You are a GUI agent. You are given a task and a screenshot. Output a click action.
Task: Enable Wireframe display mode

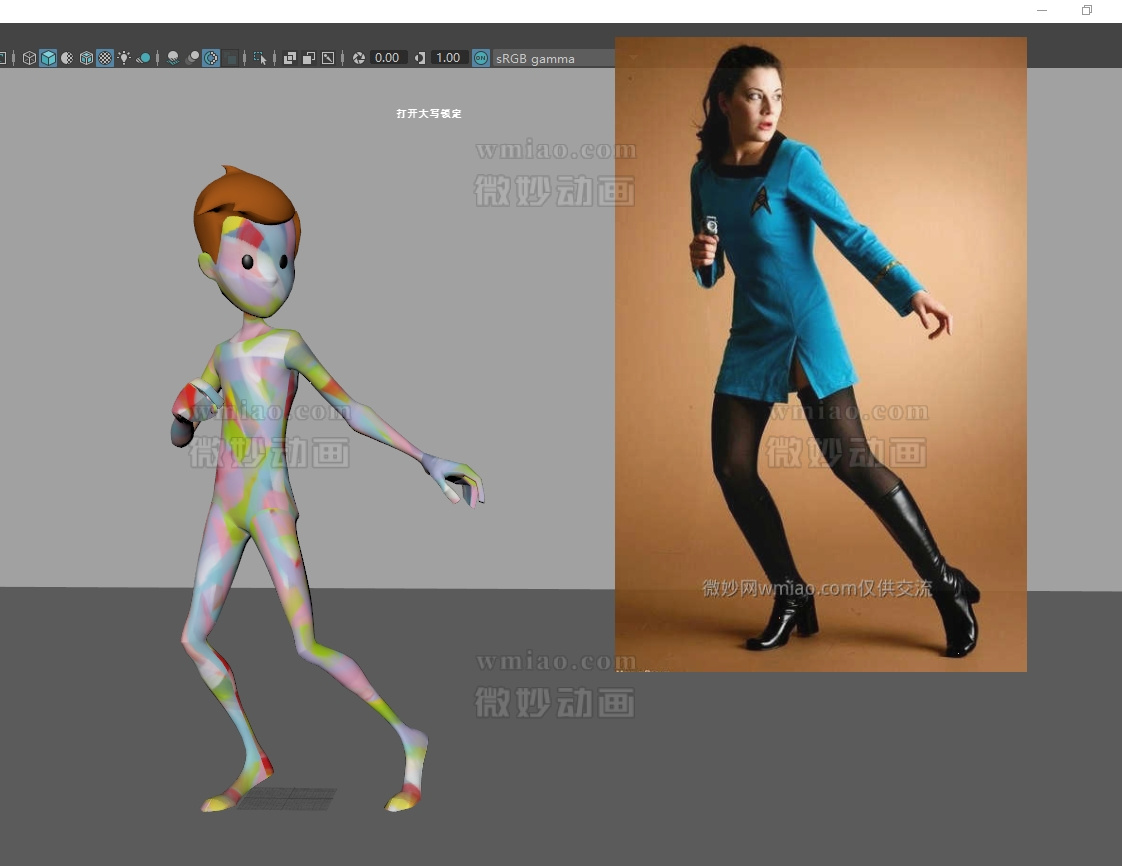coord(29,58)
